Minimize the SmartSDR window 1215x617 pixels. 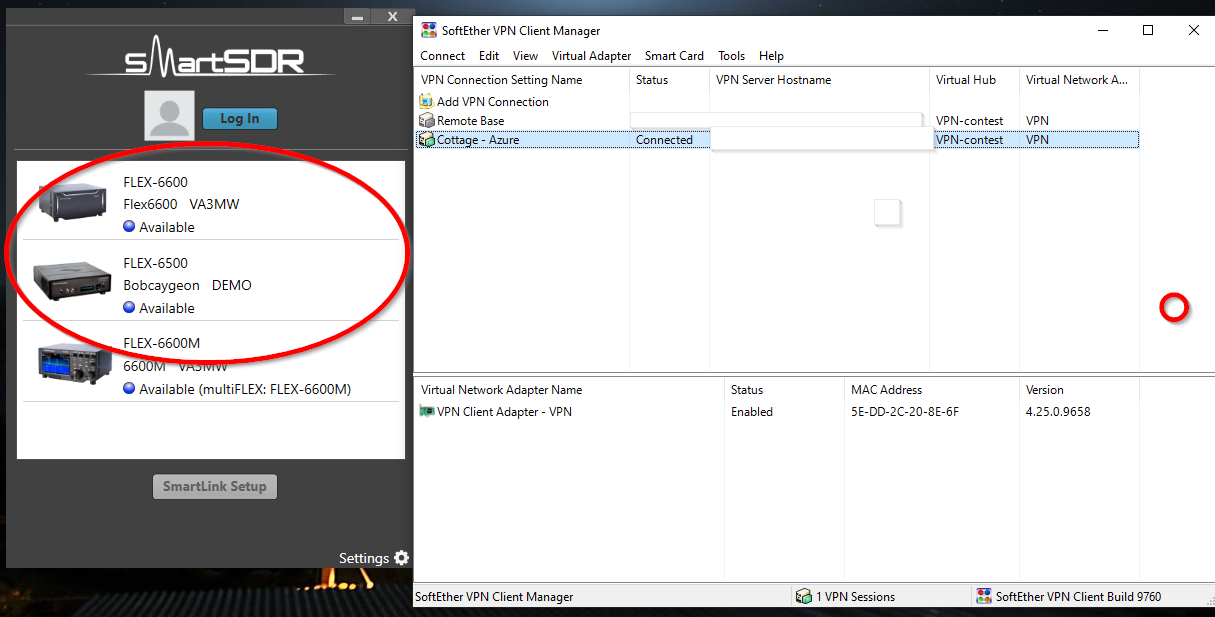(x=358, y=17)
